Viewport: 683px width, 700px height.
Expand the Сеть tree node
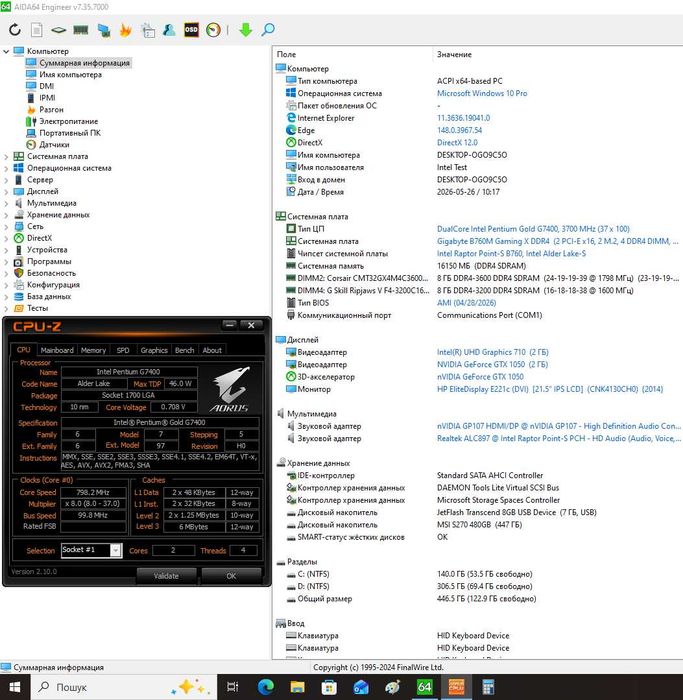pos(6,226)
